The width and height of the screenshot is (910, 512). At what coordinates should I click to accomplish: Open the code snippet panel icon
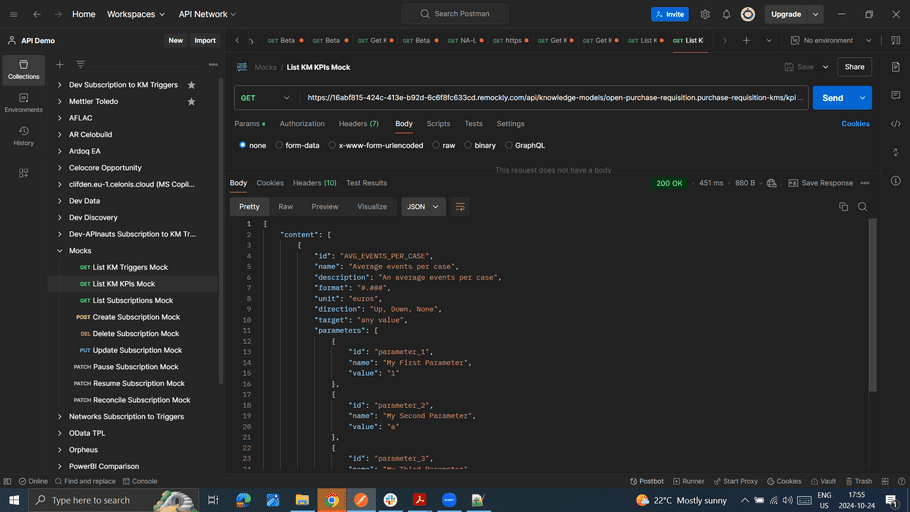tap(895, 124)
